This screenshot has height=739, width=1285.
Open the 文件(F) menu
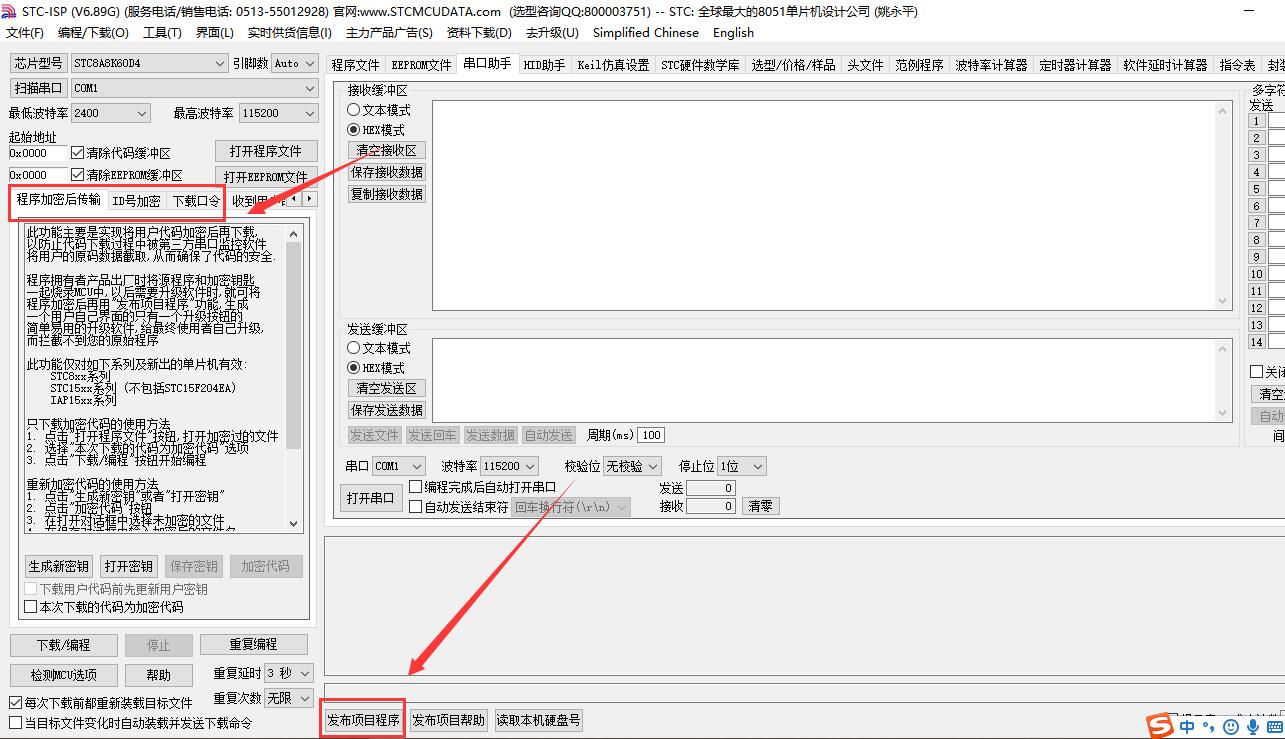point(25,32)
